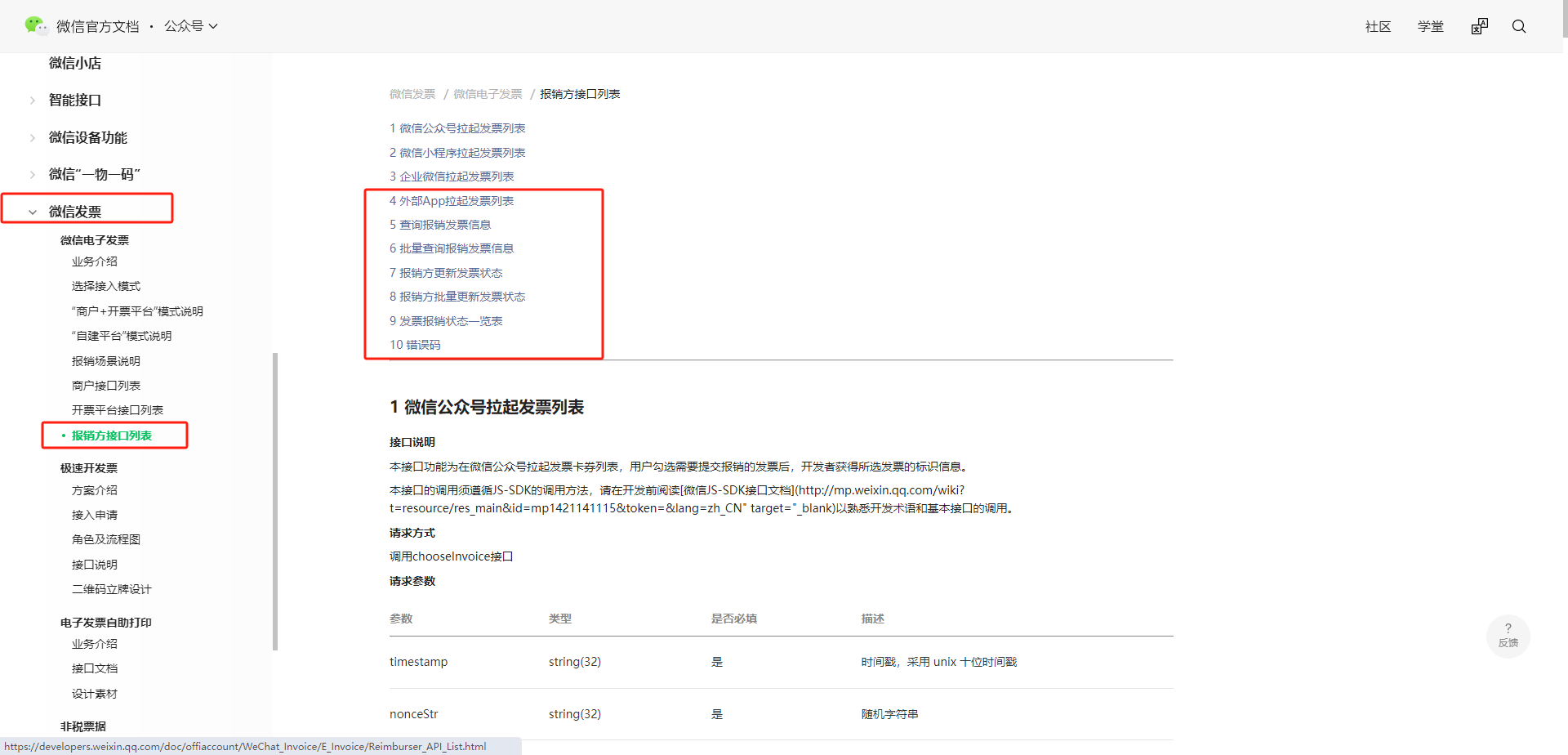This screenshot has width=1568, height=755.
Task: Open 接口说明 page
Action: coord(95,565)
